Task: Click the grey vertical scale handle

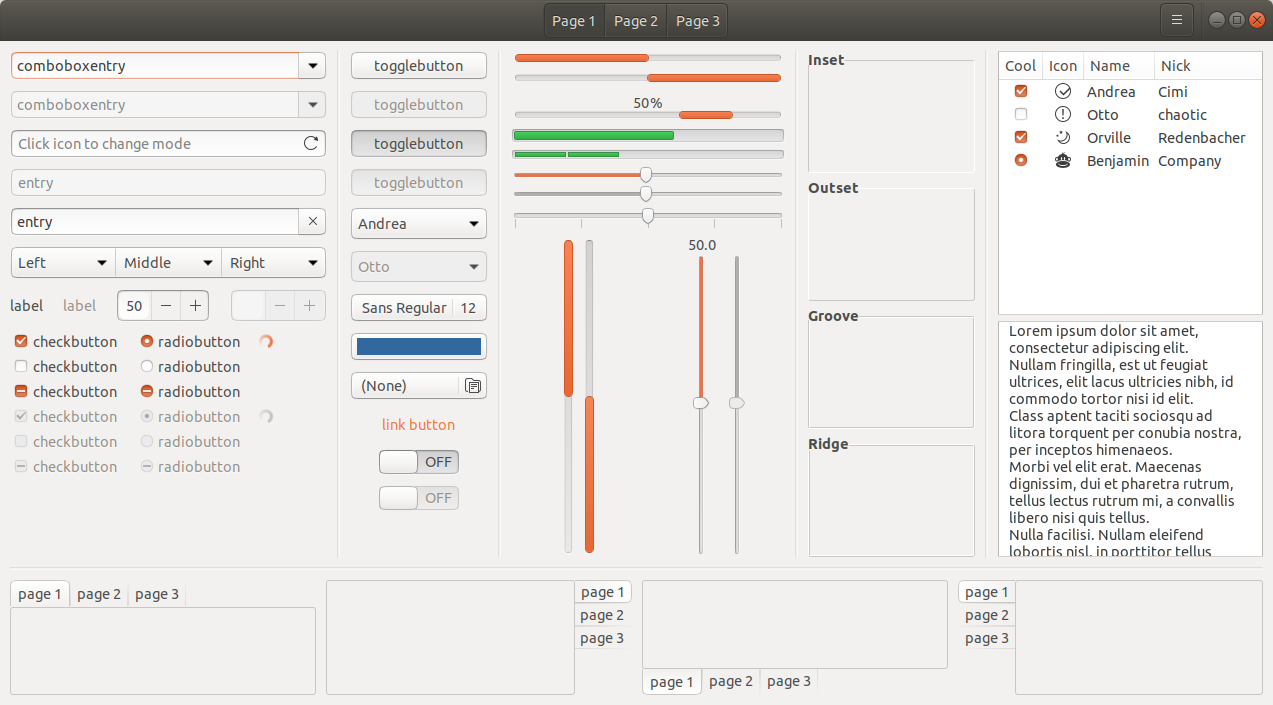Action: click(737, 402)
